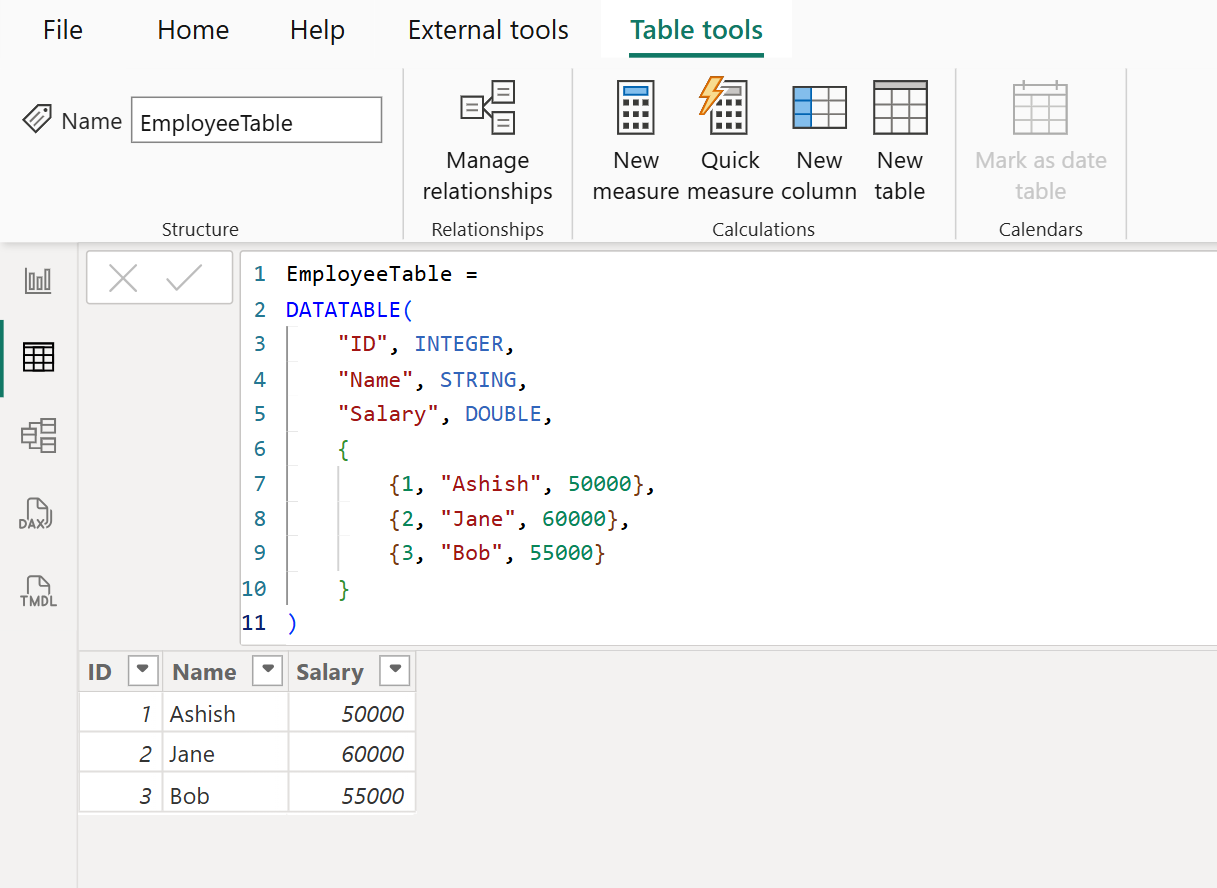Image resolution: width=1217 pixels, height=888 pixels.
Task: Launch the Quick measure dialog
Action: (729, 140)
